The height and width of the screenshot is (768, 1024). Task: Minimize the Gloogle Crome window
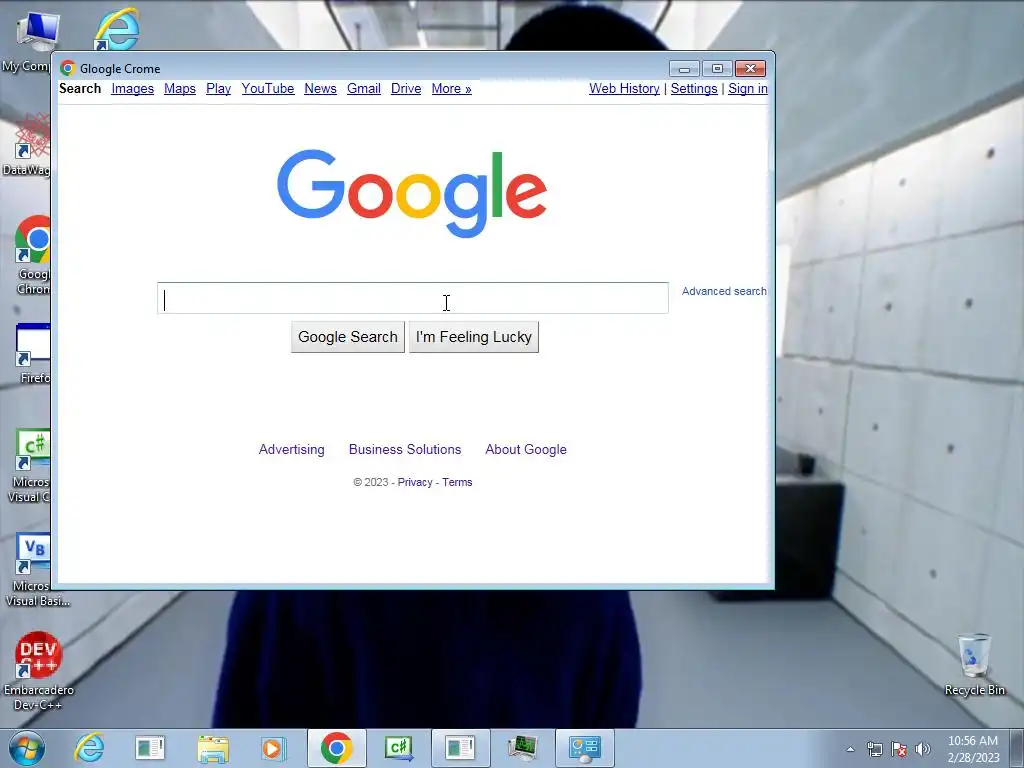coord(684,69)
